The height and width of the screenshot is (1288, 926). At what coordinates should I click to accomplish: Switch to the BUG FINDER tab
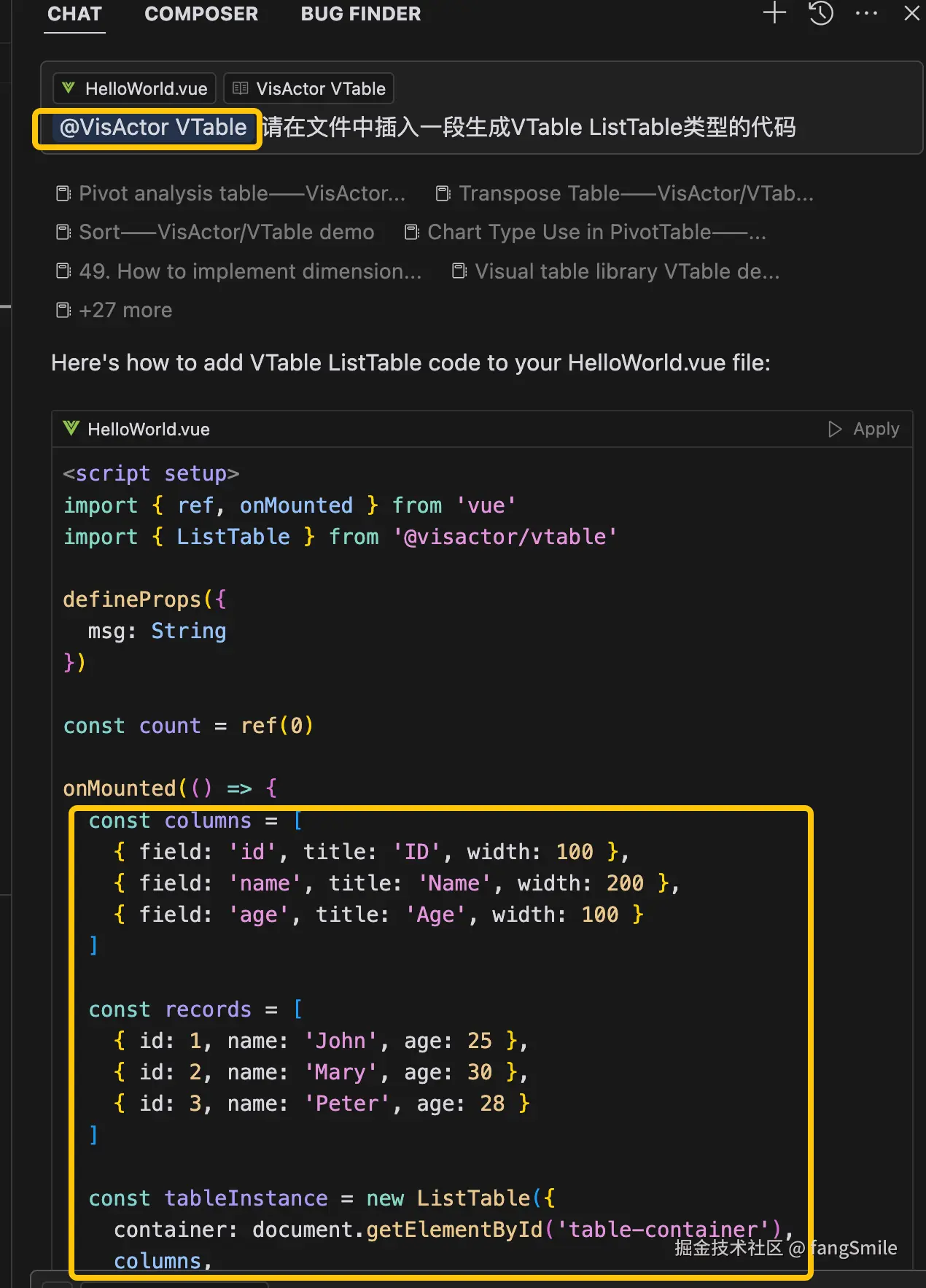pyautogui.click(x=361, y=14)
